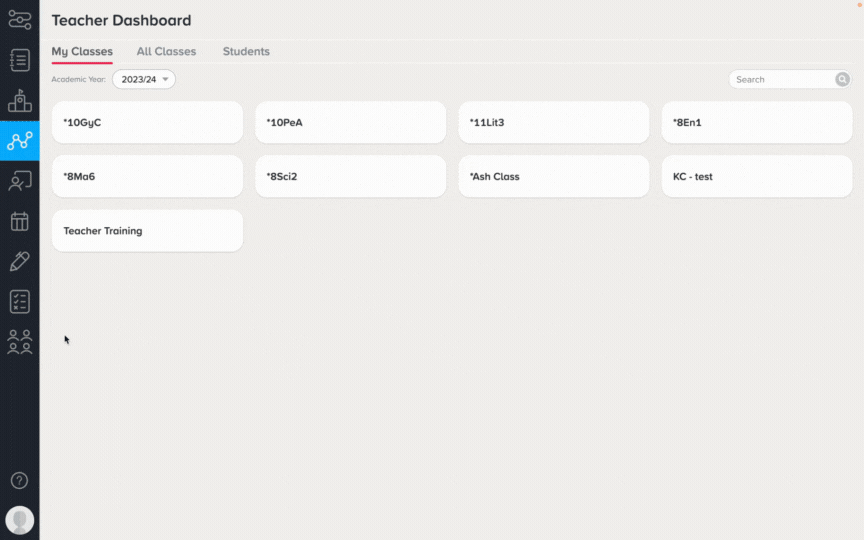Open the user profile avatar

click(20, 520)
